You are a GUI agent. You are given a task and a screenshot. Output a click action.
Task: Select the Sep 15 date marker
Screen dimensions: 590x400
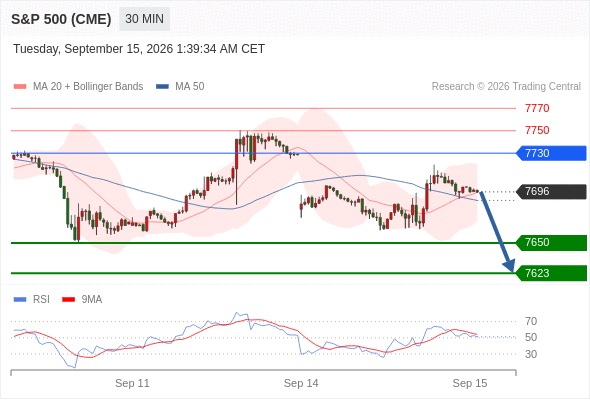pos(470,383)
